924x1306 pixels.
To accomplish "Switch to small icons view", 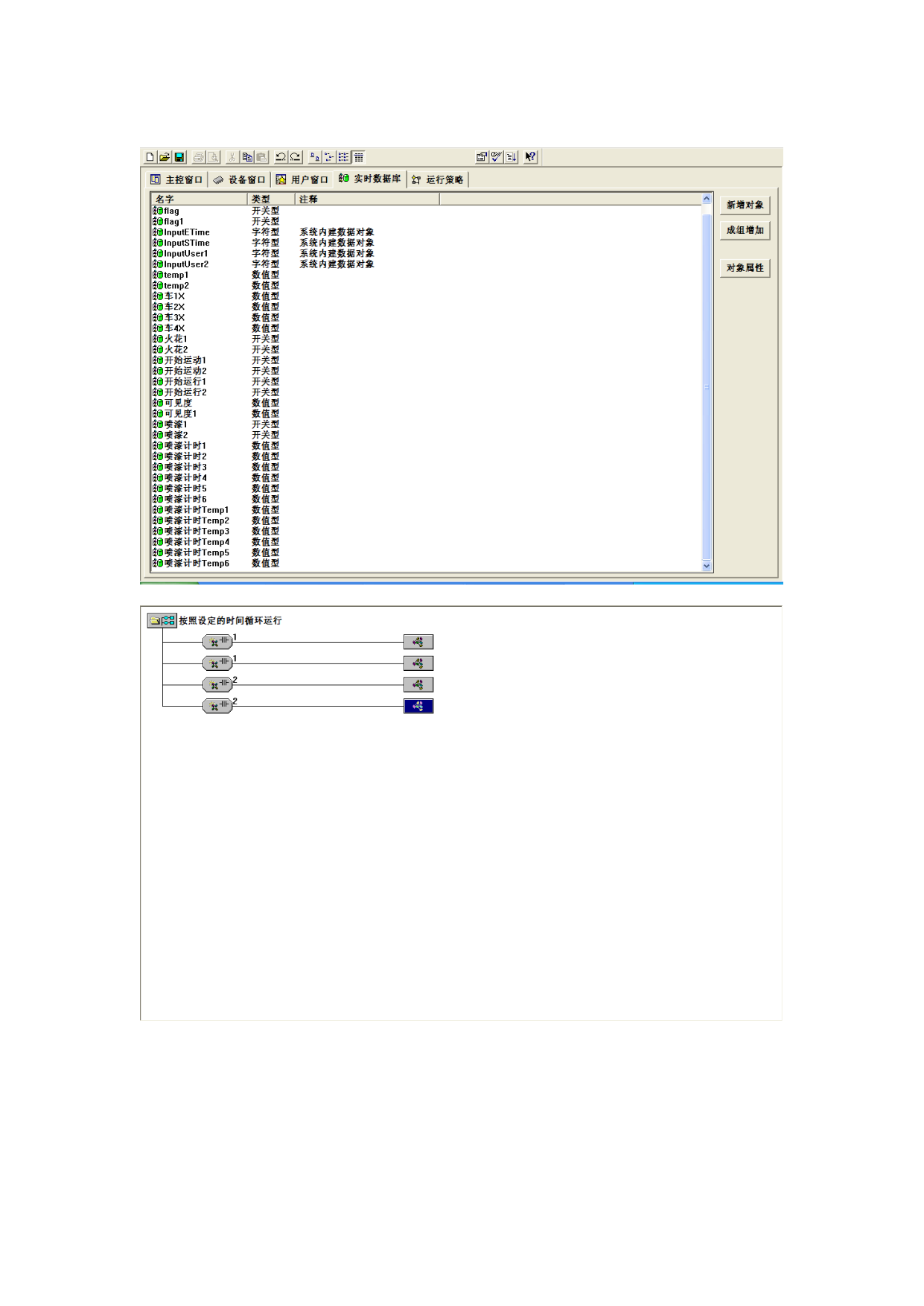I will [x=329, y=157].
